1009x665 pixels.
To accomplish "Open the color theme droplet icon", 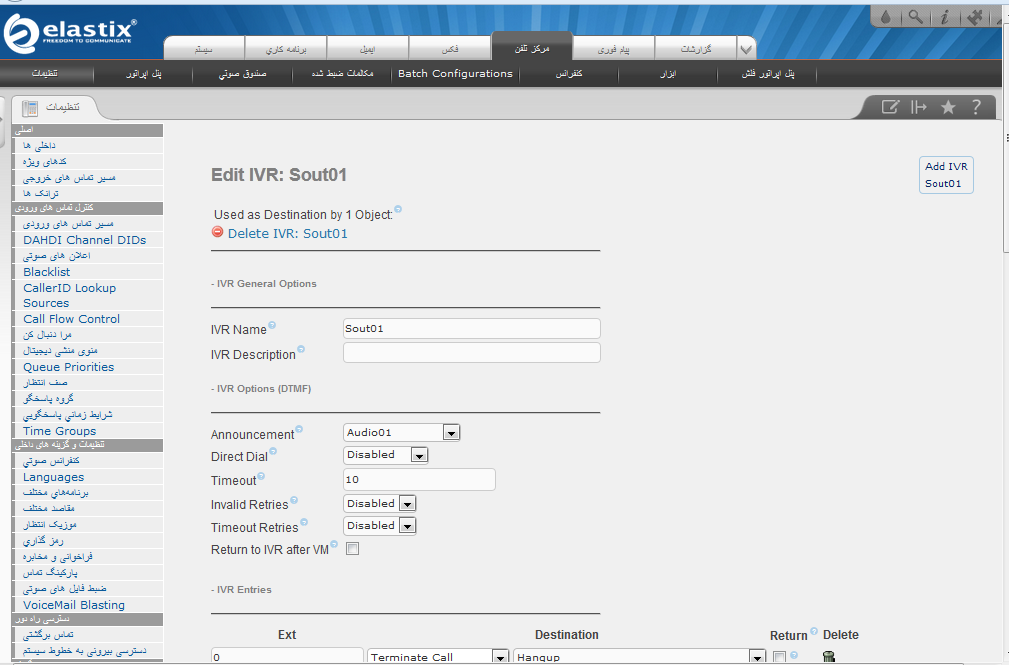I will pyautogui.click(x=886, y=17).
